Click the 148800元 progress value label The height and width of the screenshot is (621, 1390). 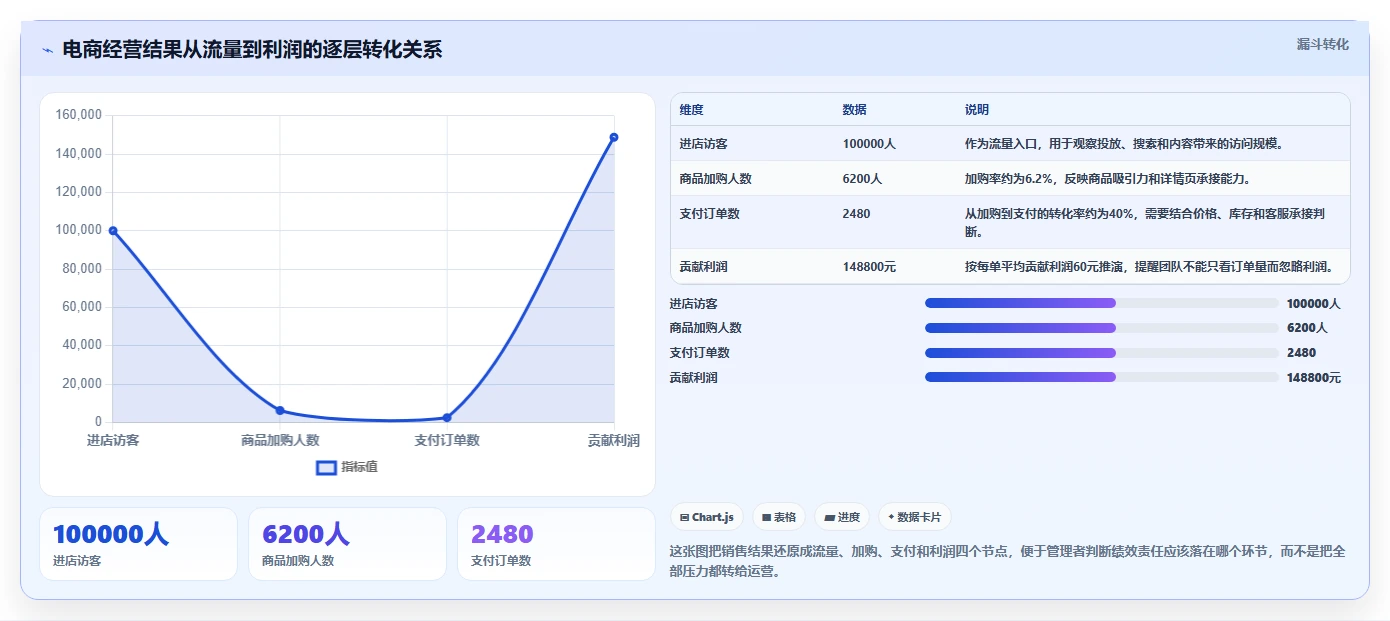[1314, 378]
